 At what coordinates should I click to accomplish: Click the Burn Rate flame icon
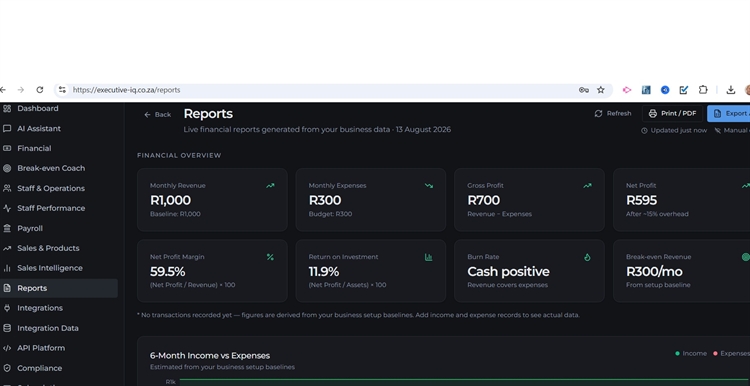coord(587,257)
